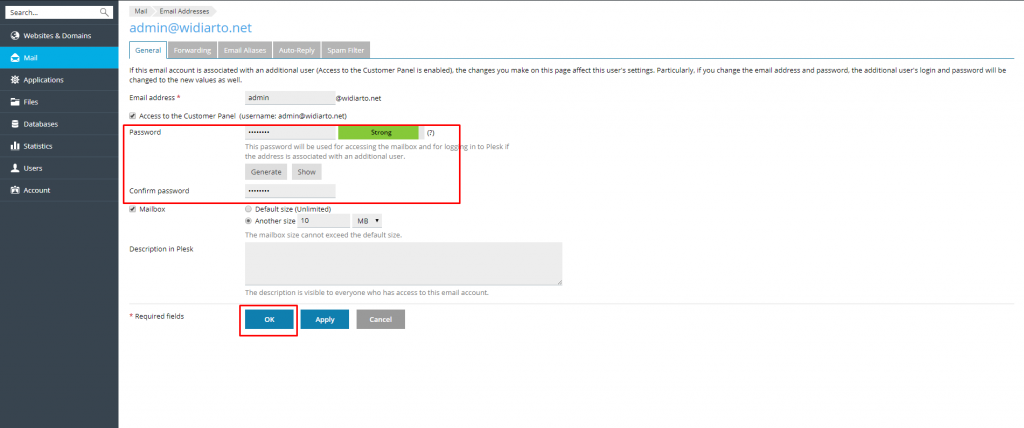Click the Mail envelope icon in sidebar
The image size is (1024, 428).
pos(15,58)
